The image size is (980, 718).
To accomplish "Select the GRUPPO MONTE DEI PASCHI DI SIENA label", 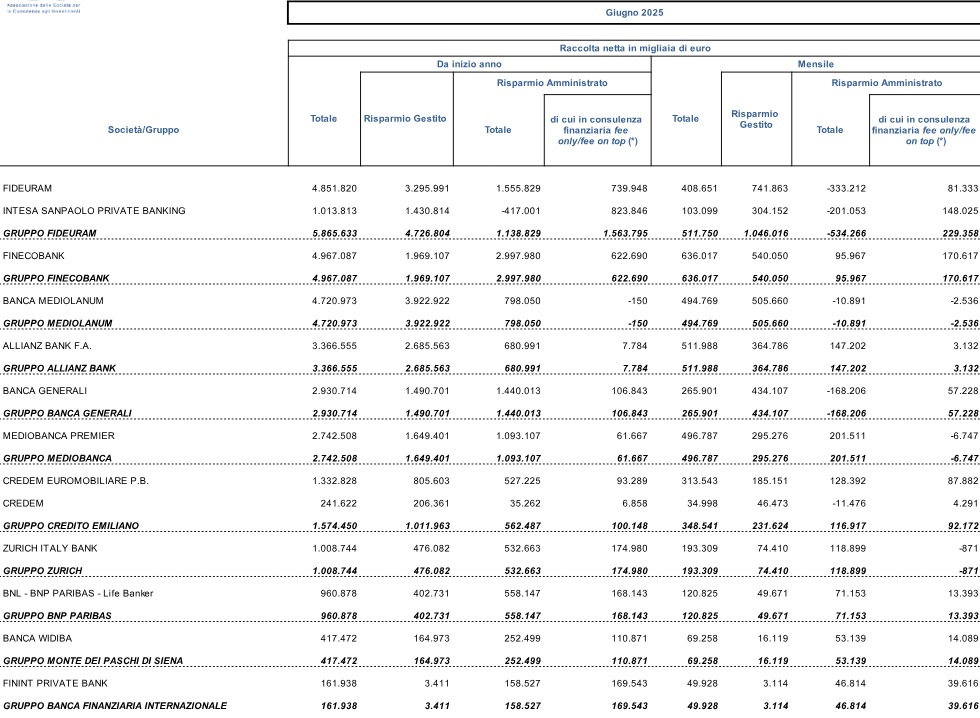I will click(93, 661).
